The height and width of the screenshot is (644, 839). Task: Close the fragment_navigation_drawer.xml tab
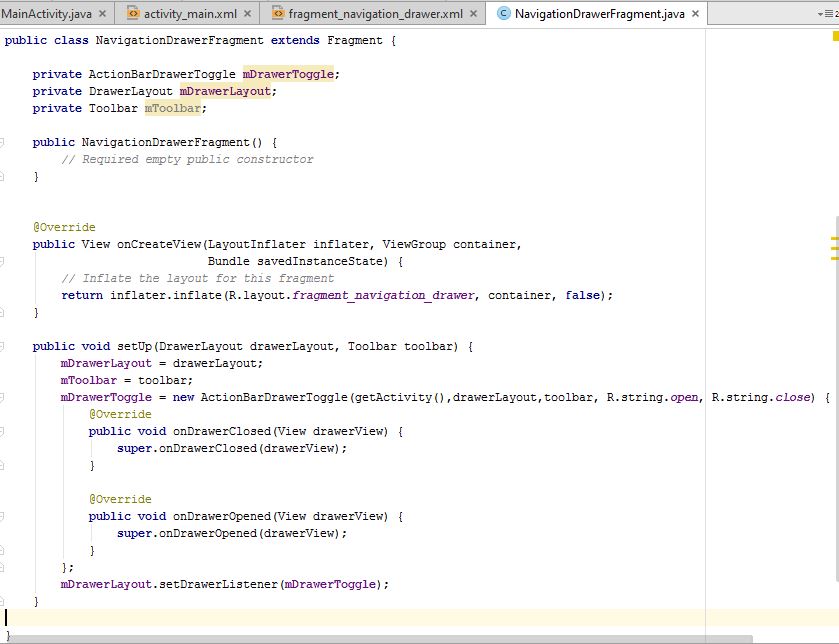point(474,14)
